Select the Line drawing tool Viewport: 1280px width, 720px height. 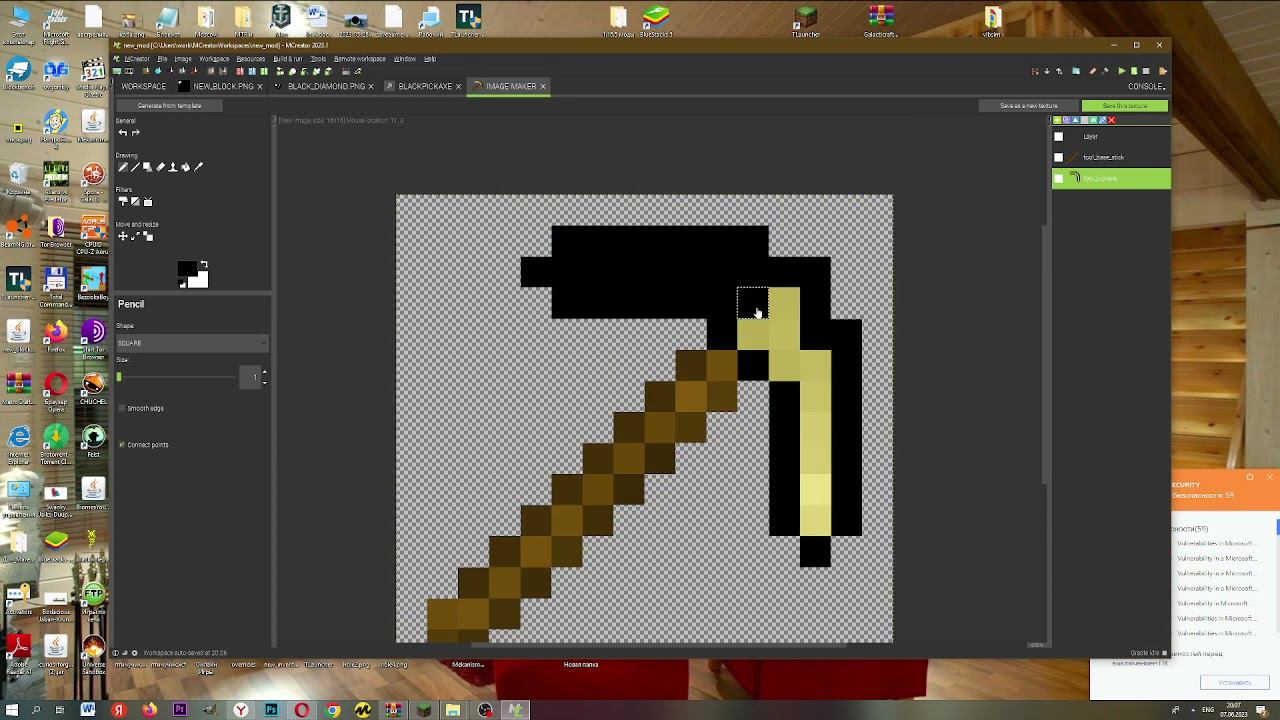pyautogui.click(x=135, y=167)
